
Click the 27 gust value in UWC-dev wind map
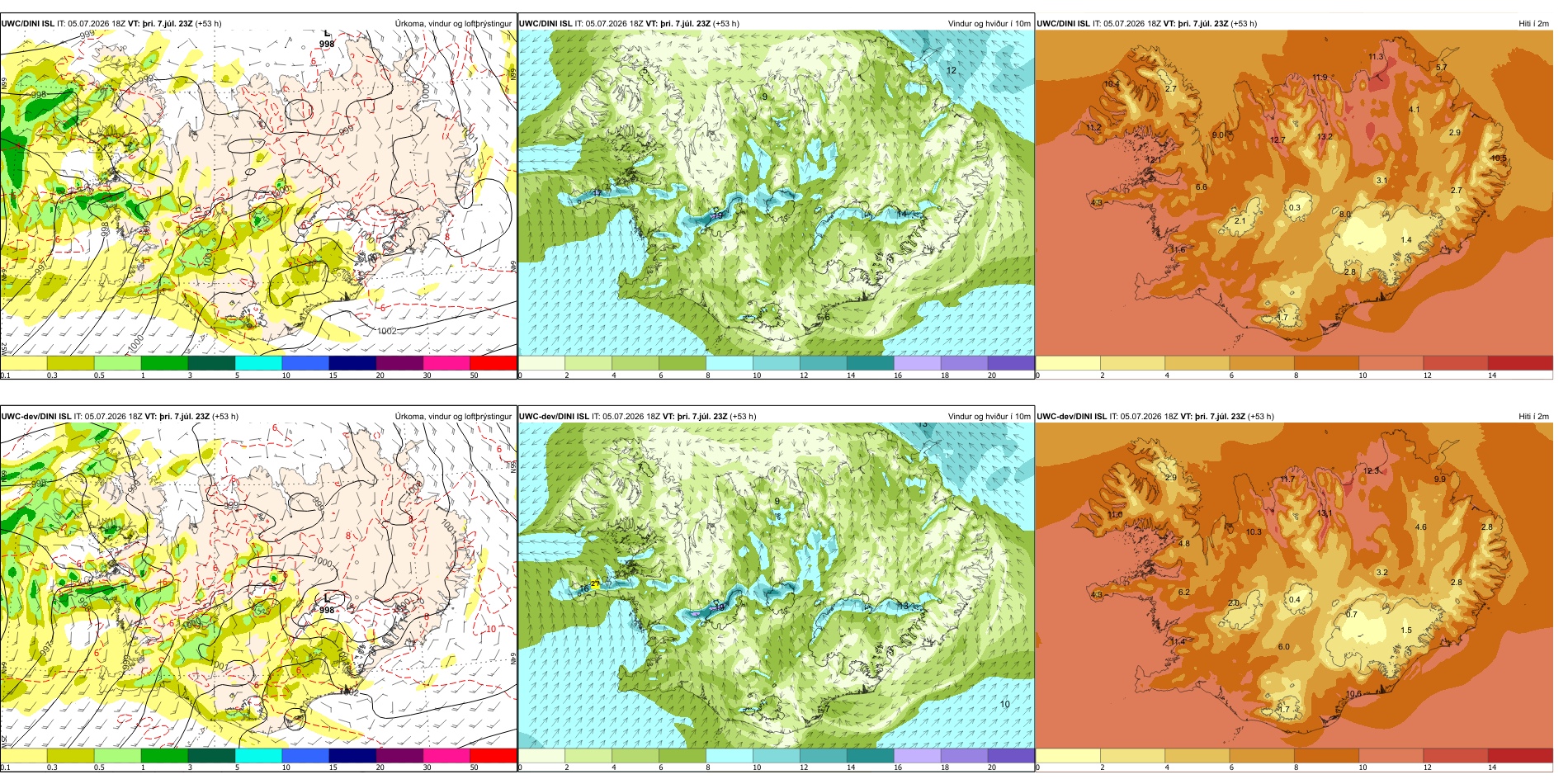595,584
